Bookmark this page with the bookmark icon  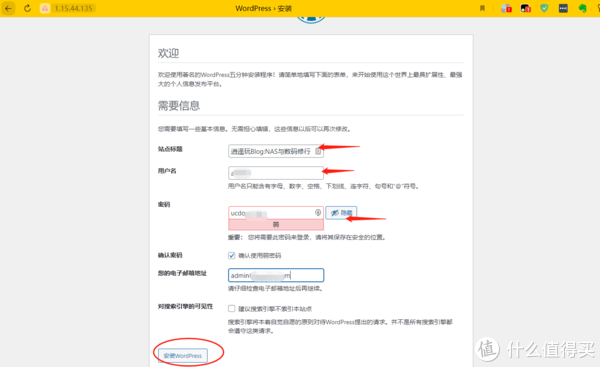click(482, 8)
